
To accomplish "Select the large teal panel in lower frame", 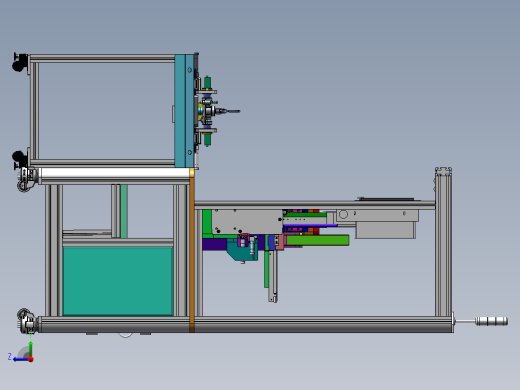I will click(118, 281).
